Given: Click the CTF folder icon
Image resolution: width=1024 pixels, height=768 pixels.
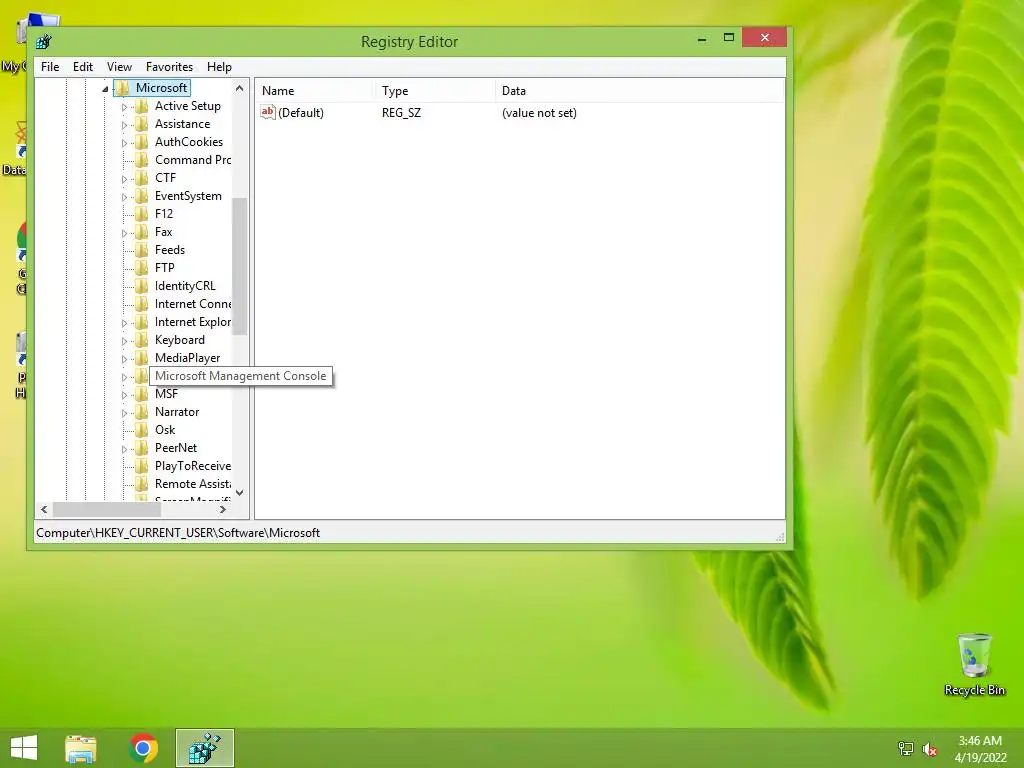Looking at the screenshot, I should pos(142,178).
